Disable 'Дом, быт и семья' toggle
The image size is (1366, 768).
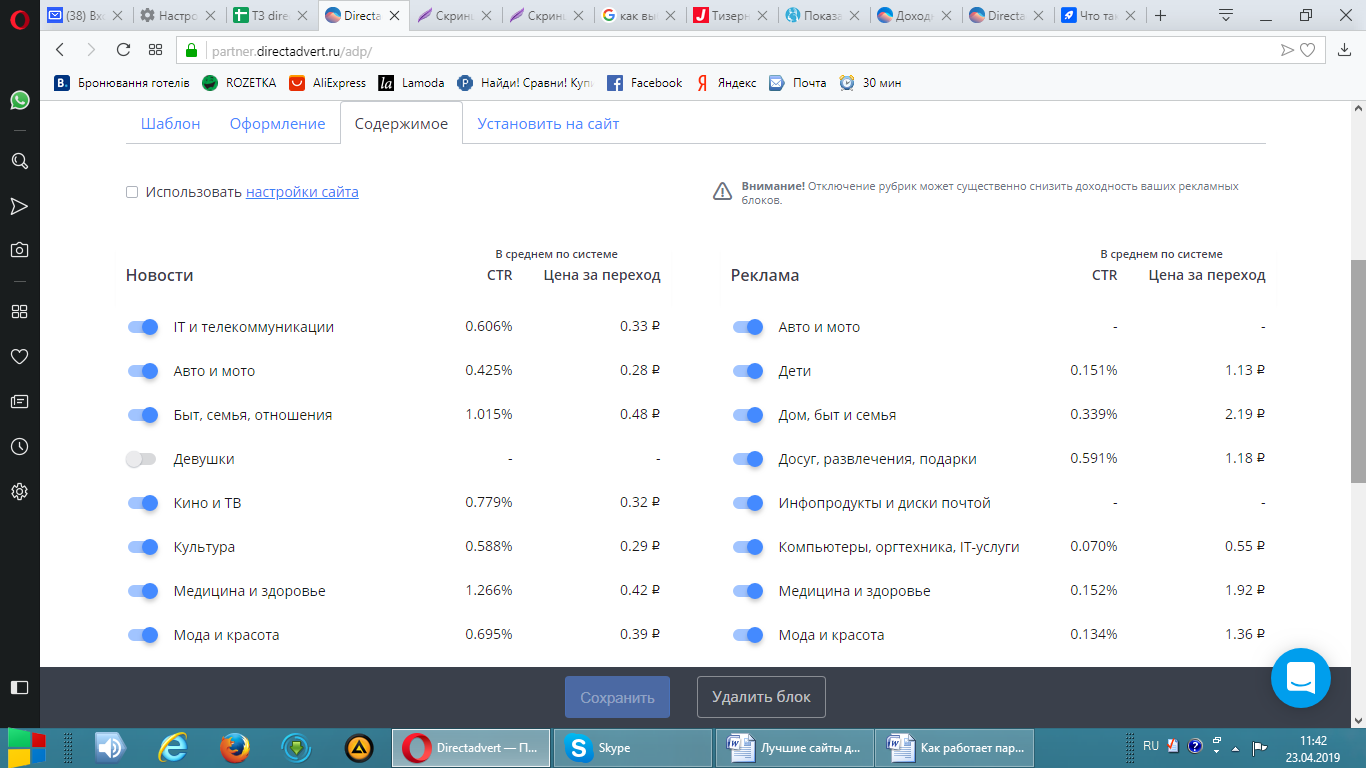coord(748,415)
